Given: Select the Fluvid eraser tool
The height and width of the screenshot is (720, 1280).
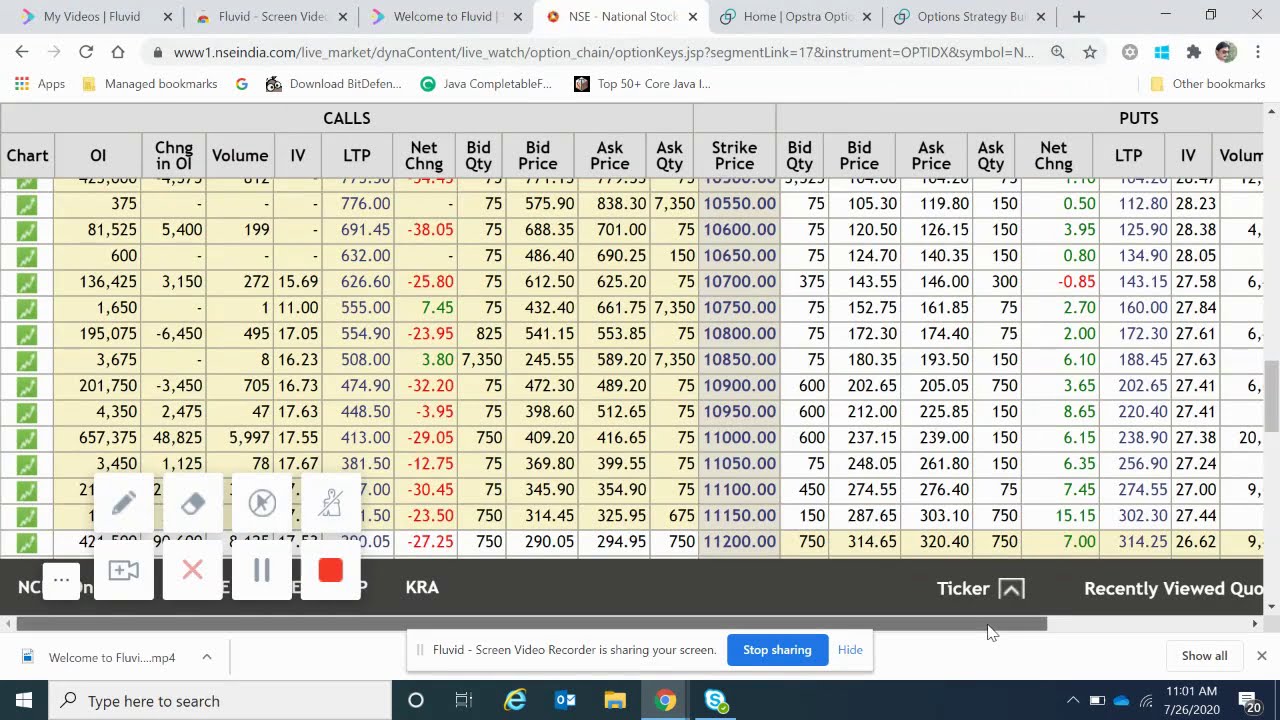Looking at the screenshot, I should pyautogui.click(x=193, y=503).
